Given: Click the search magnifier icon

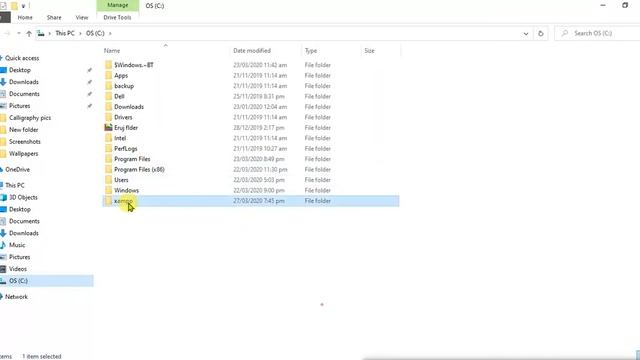Looking at the screenshot, I should pos(564,33).
